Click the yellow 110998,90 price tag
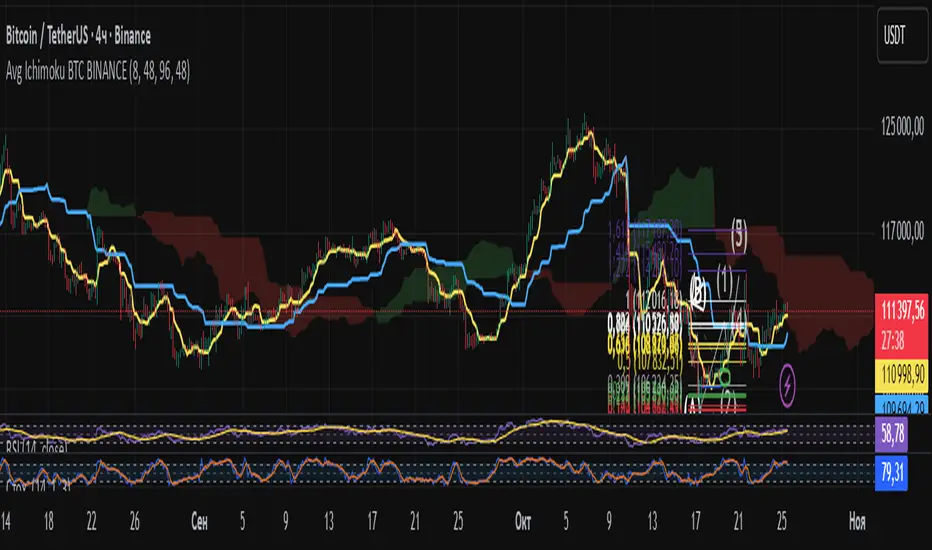 [901, 372]
